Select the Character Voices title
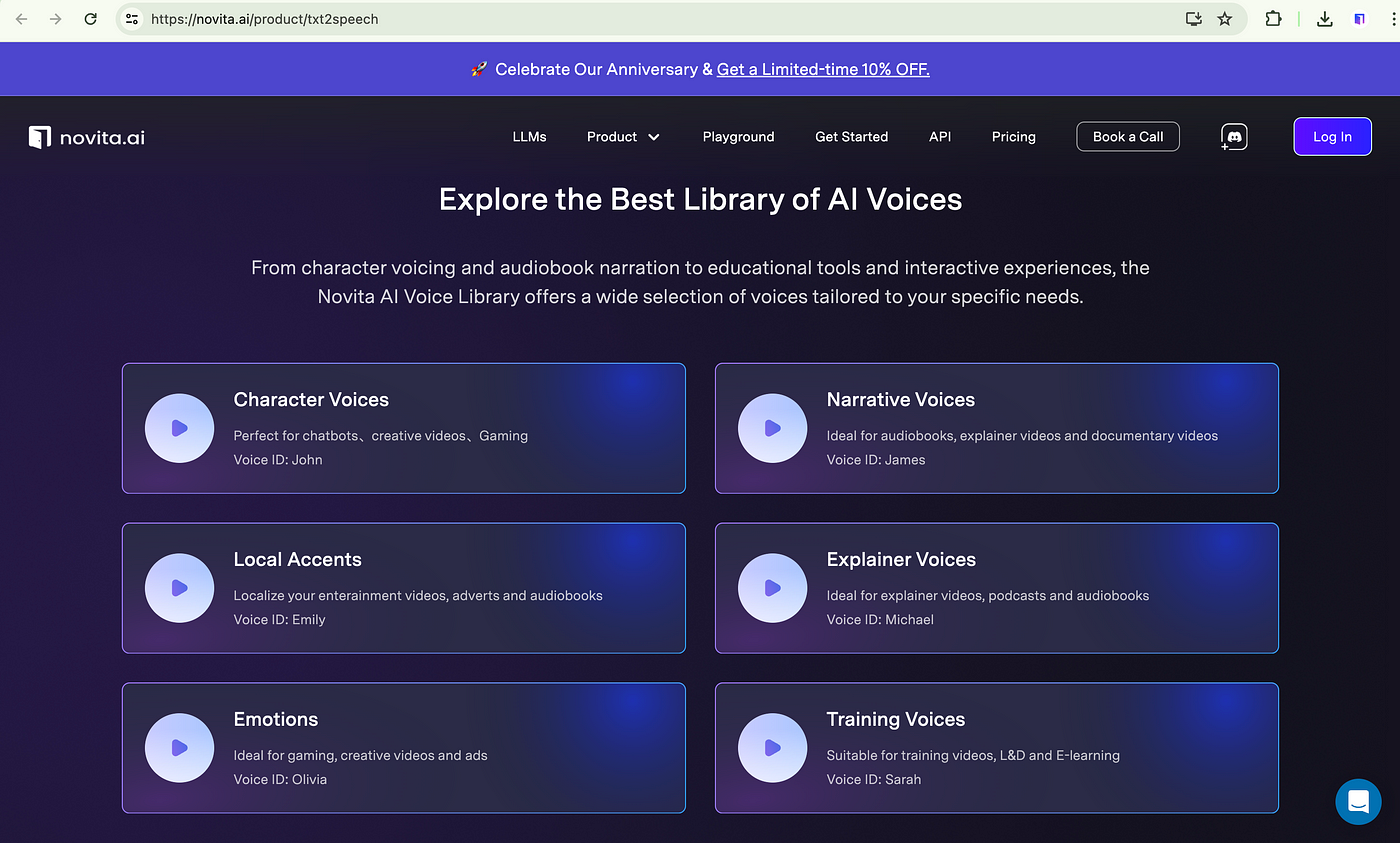This screenshot has height=843, width=1400. pos(311,400)
